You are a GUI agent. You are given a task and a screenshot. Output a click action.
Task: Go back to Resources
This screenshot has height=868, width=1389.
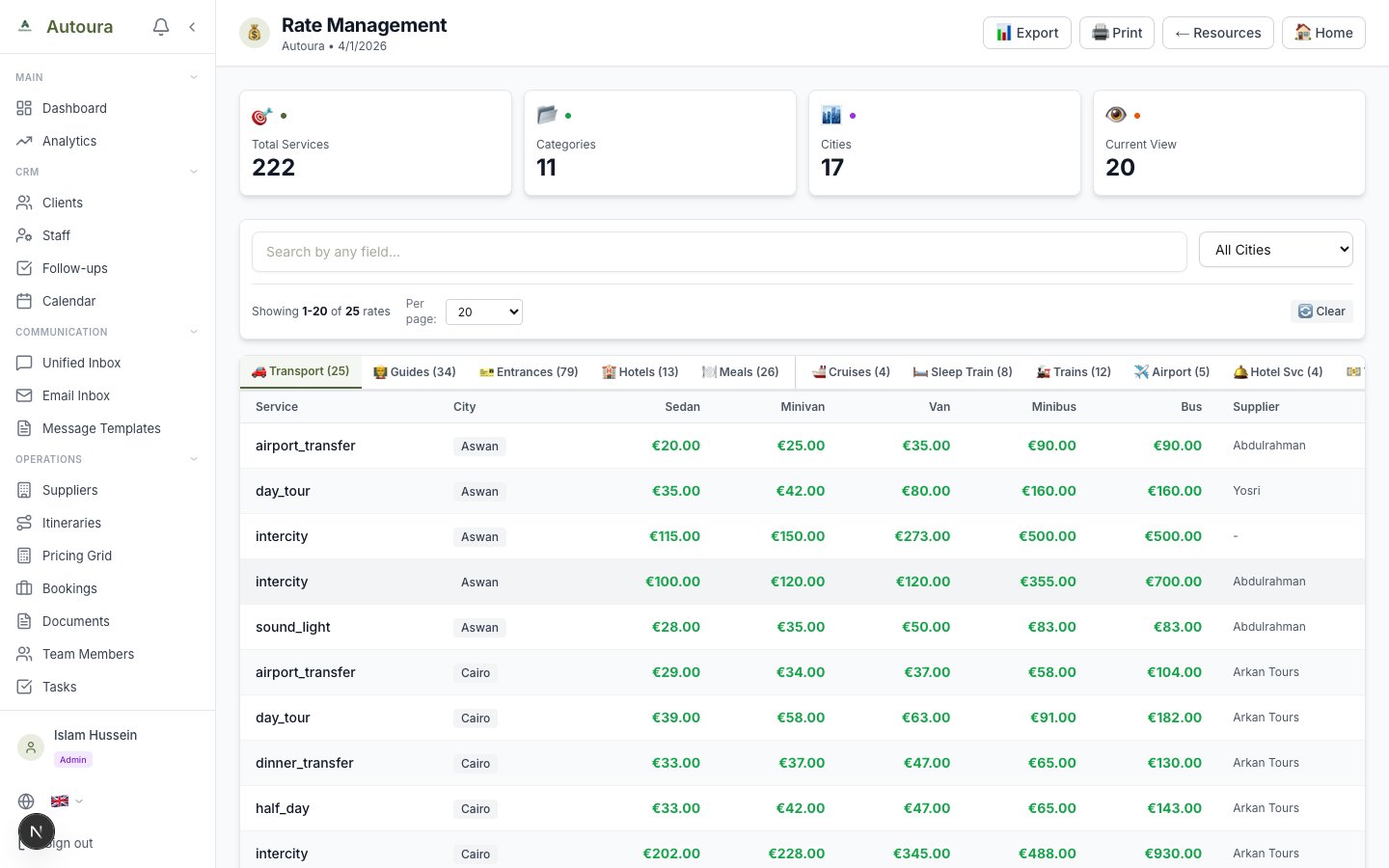[1218, 33]
